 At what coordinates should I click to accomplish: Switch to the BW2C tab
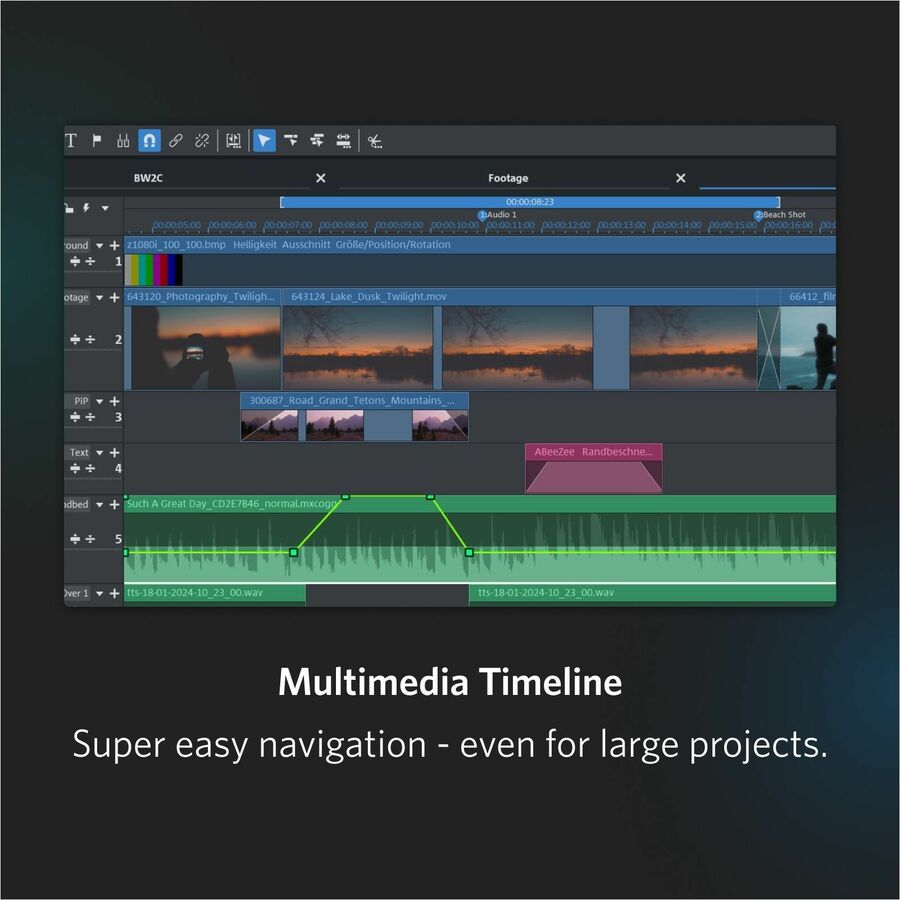point(148,178)
